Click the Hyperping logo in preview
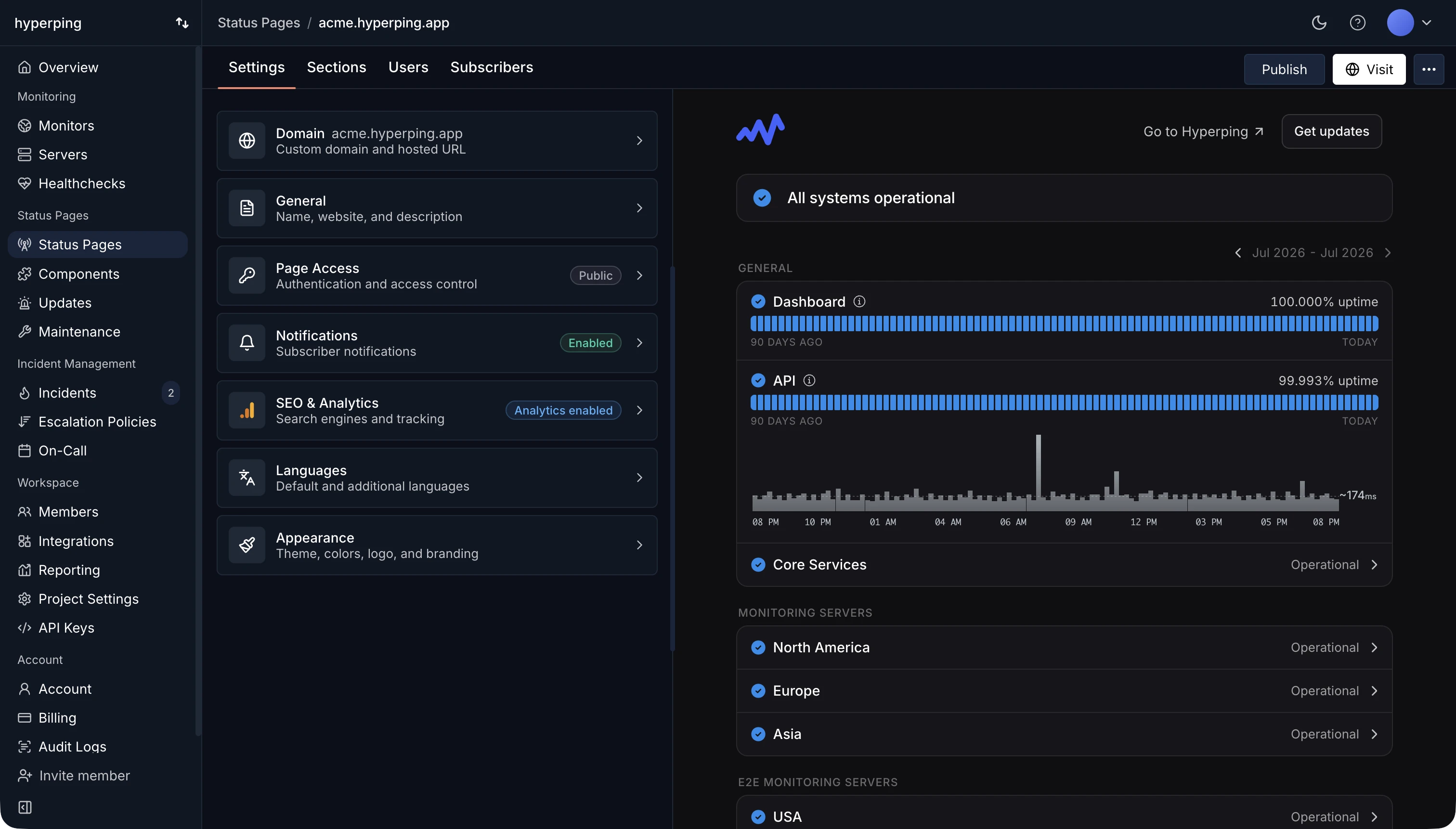Viewport: 1456px width, 829px height. click(x=760, y=130)
